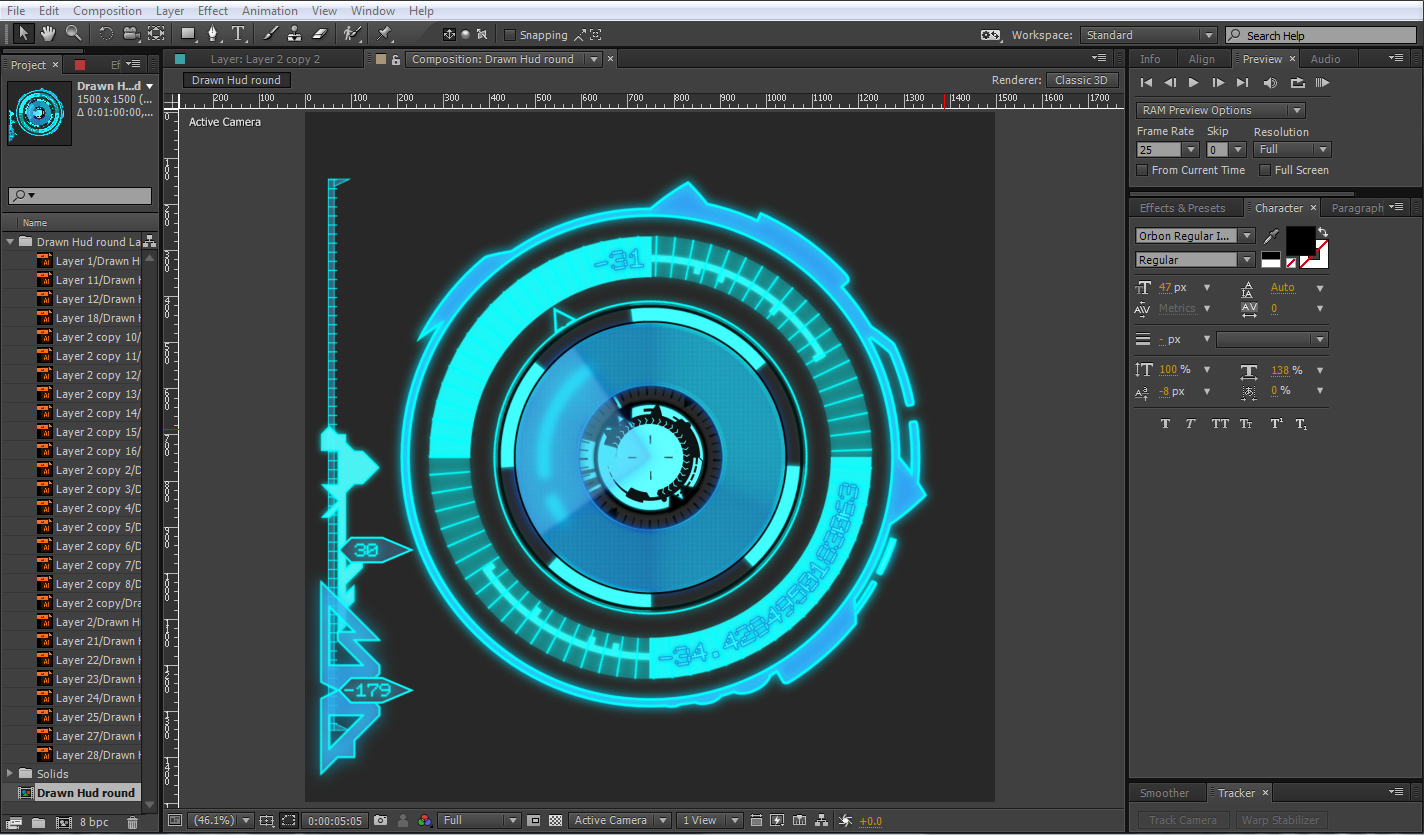
Task: Select the Brush tool
Action: 270,33
